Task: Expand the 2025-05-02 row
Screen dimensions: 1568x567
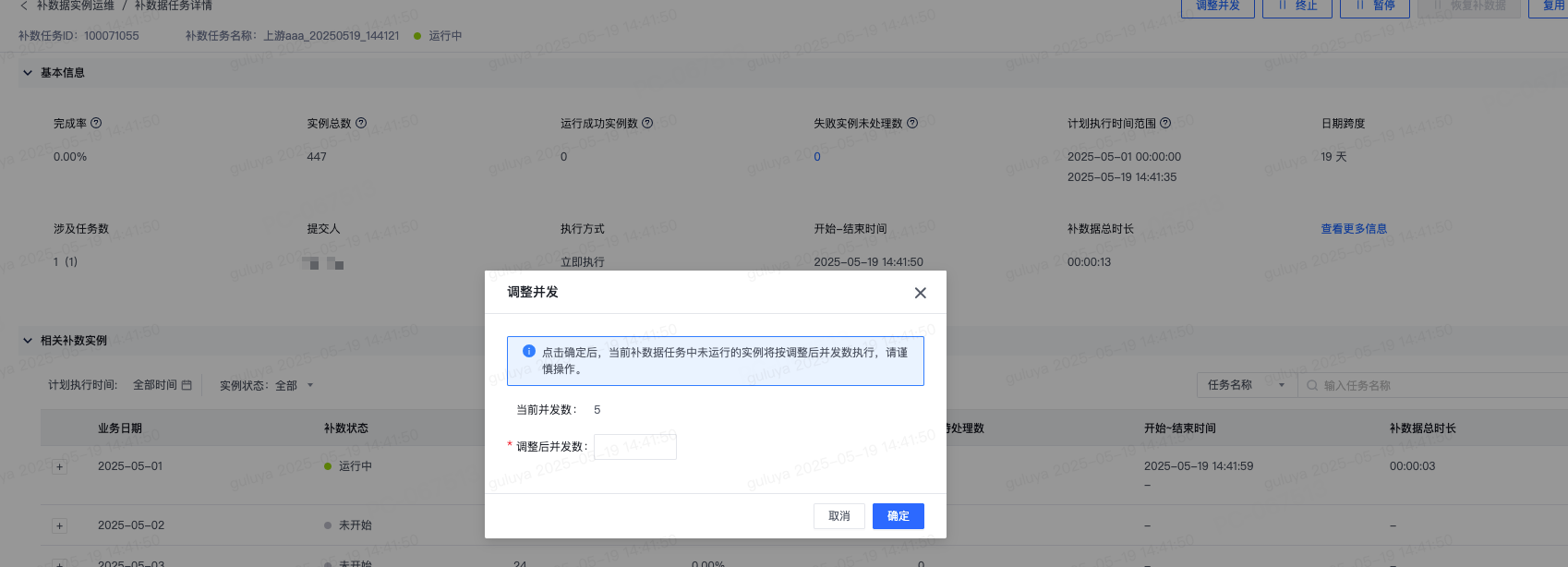Action: click(x=59, y=526)
